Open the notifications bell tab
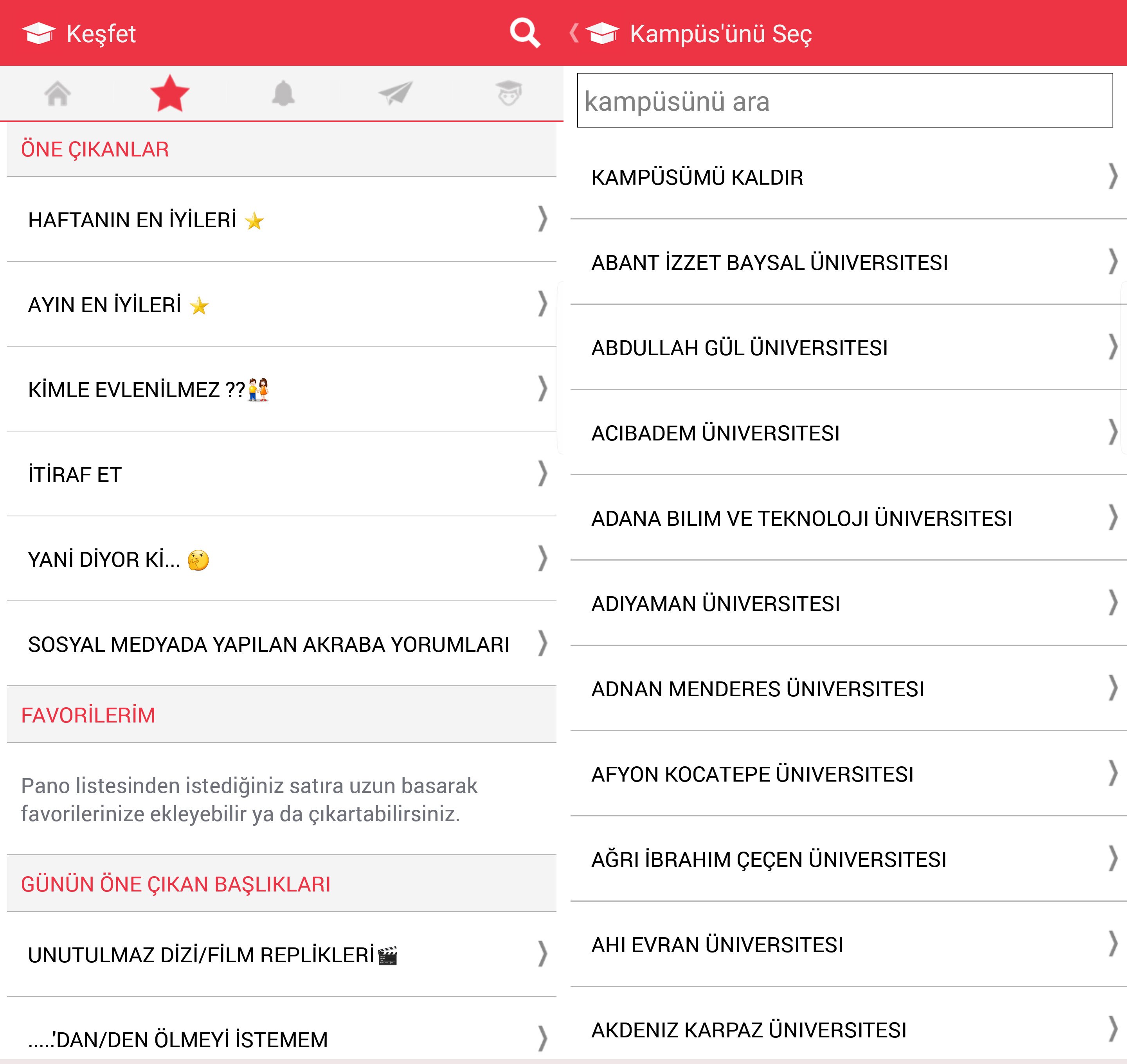Image resolution: width=1127 pixels, height=1064 pixels. pos(283,93)
